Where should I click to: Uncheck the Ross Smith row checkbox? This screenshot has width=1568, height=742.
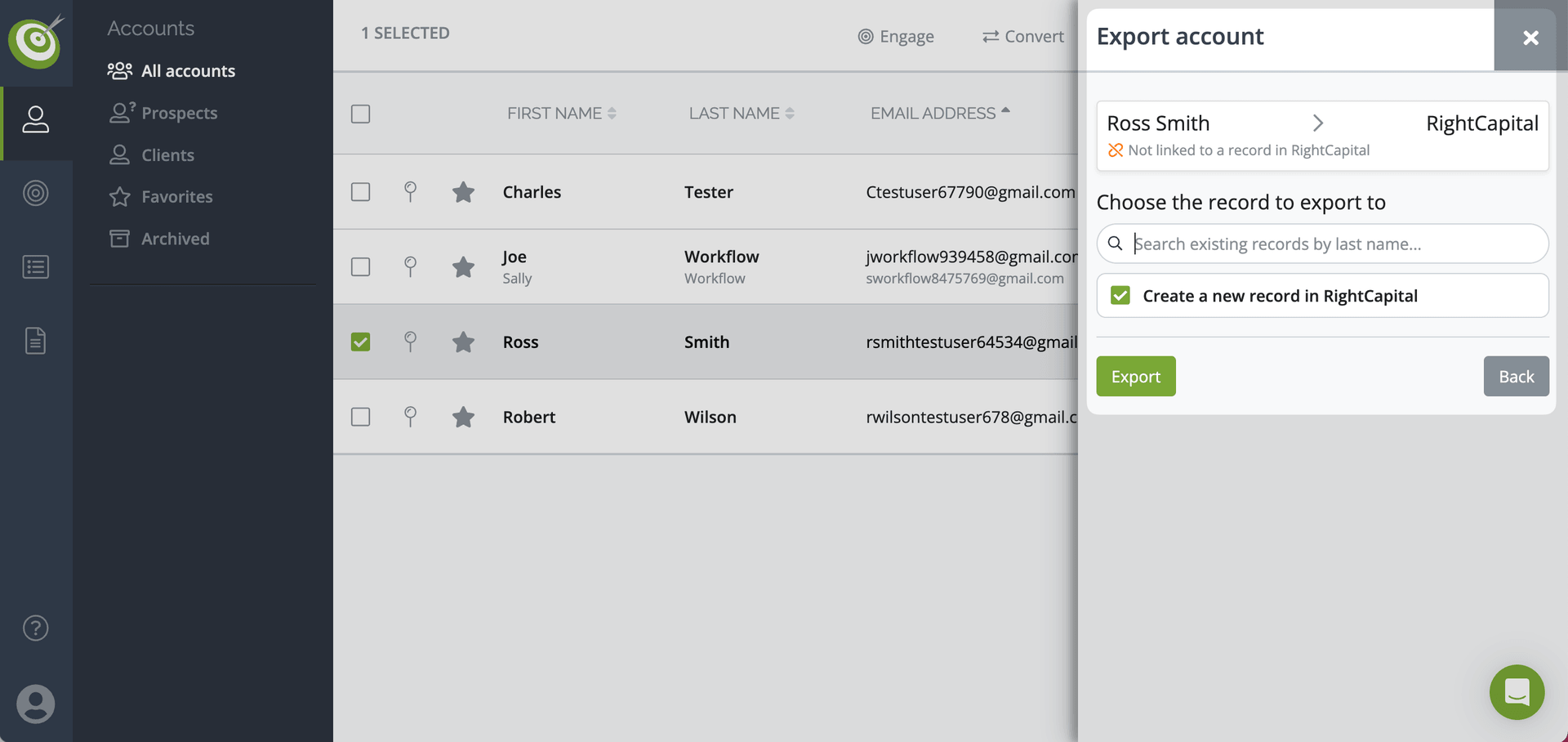[x=360, y=342]
